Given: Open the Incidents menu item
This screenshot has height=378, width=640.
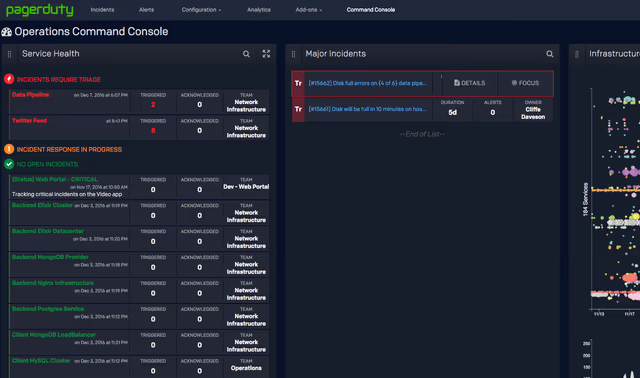Looking at the screenshot, I should coord(102,10).
